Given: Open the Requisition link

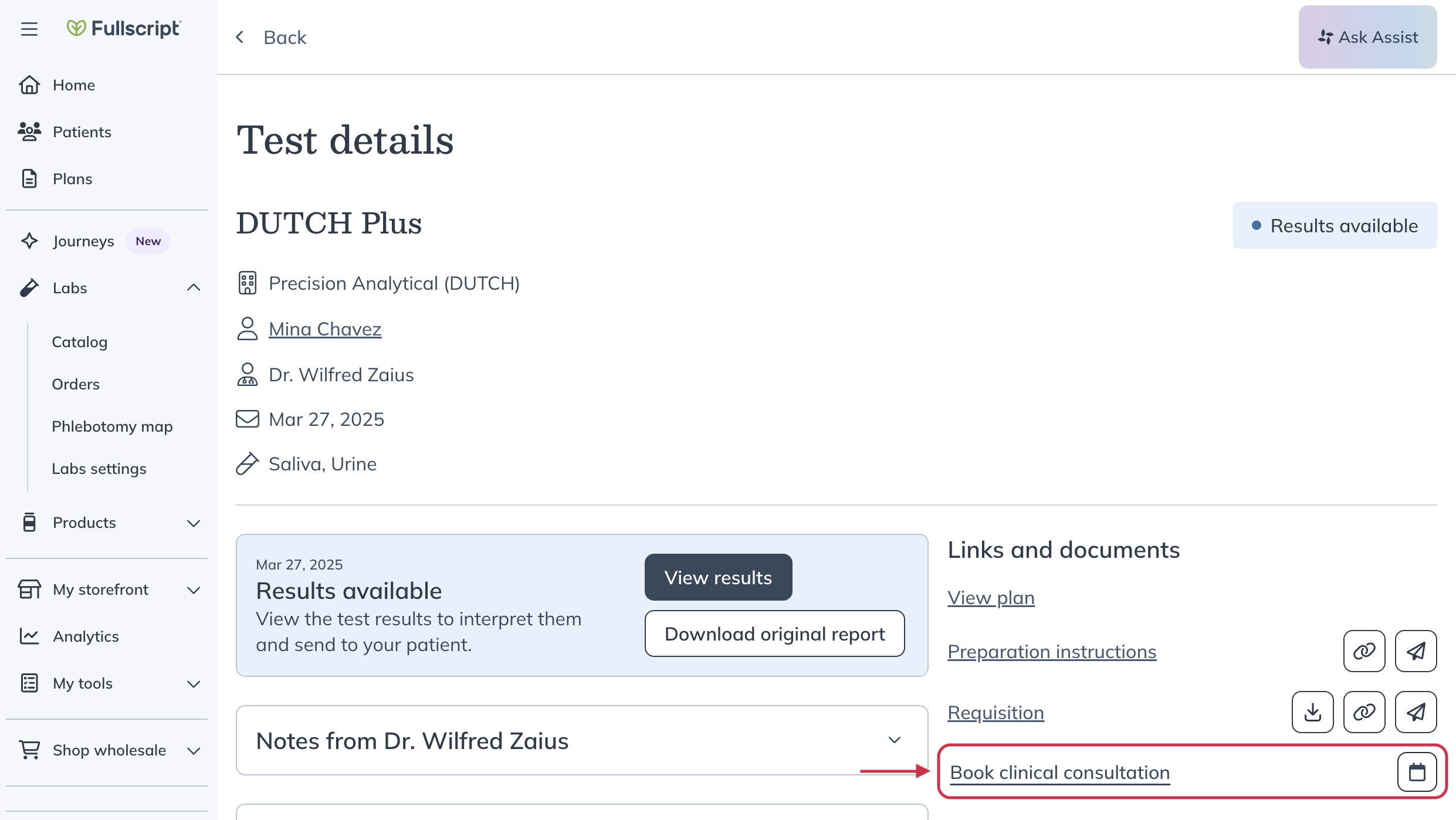Looking at the screenshot, I should click(996, 713).
